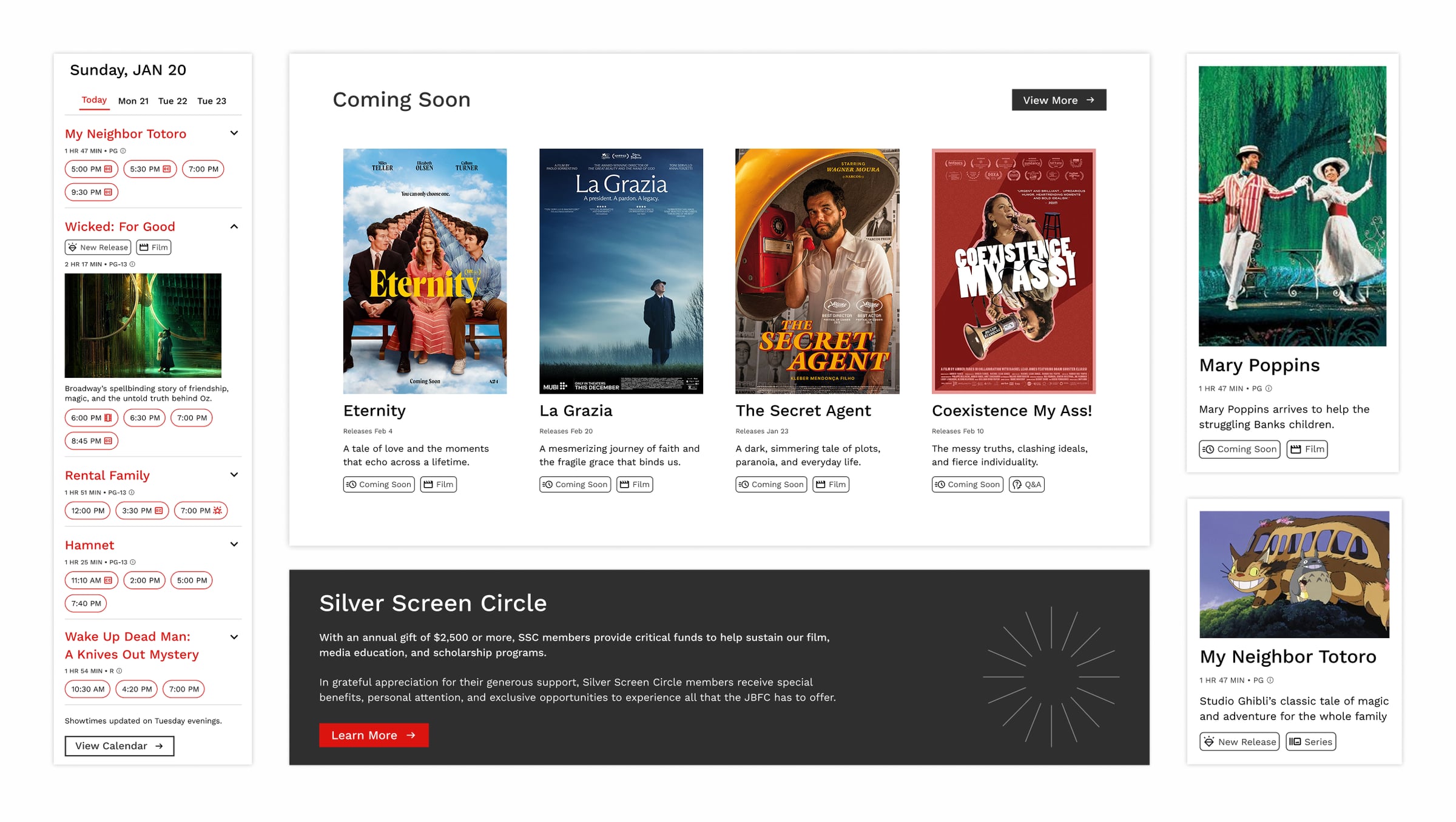This screenshot has width=1456, height=822.
Task: Click clock icon in Eternity's Coming Soon tag
Action: click(x=351, y=485)
